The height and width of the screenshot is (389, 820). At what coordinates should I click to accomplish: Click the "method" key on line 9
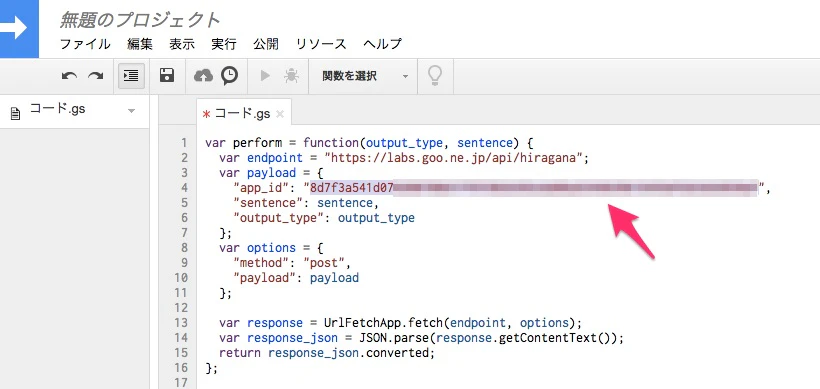[x=265, y=263]
